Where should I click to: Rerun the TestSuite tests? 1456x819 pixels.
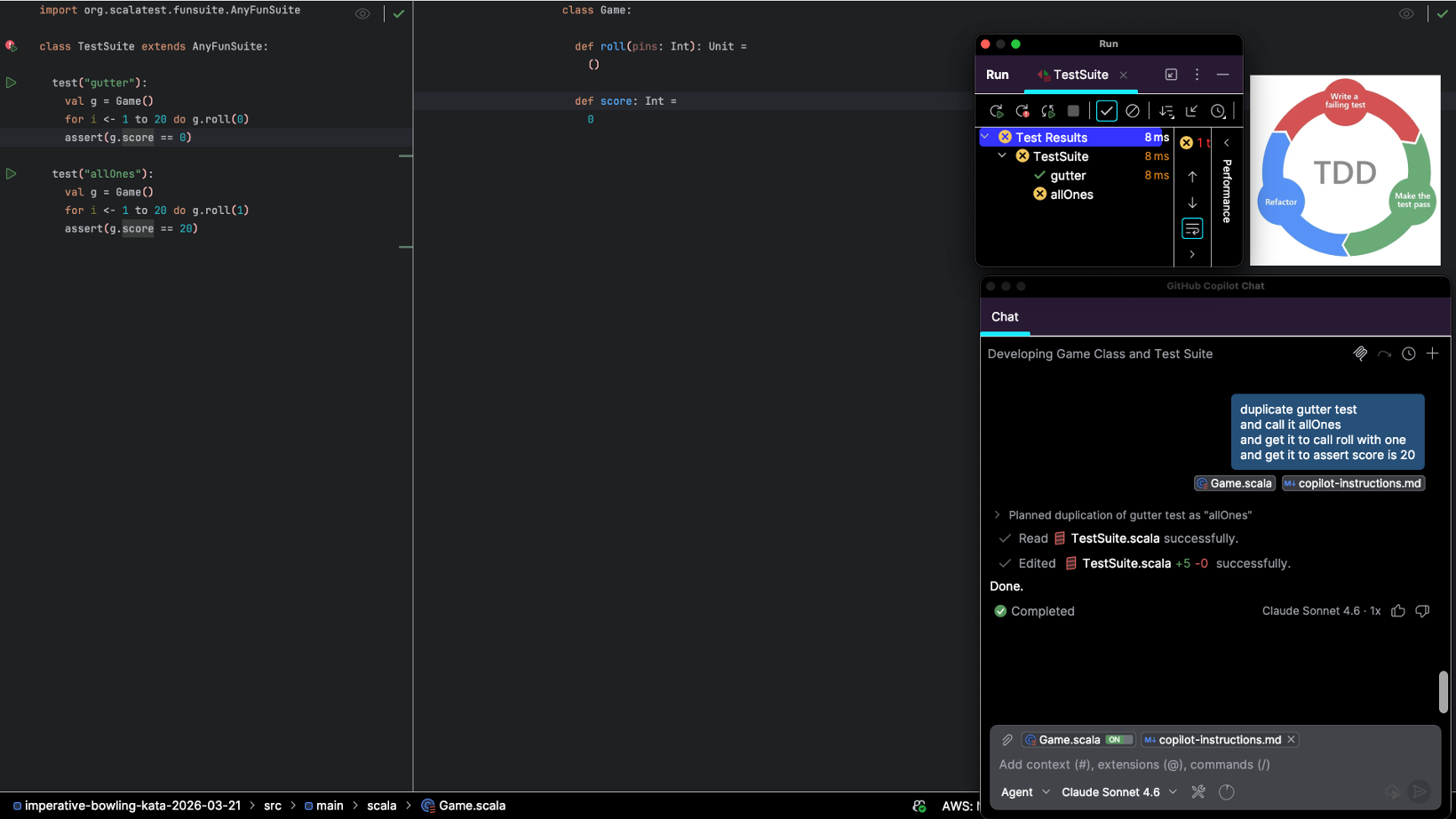[997, 111]
